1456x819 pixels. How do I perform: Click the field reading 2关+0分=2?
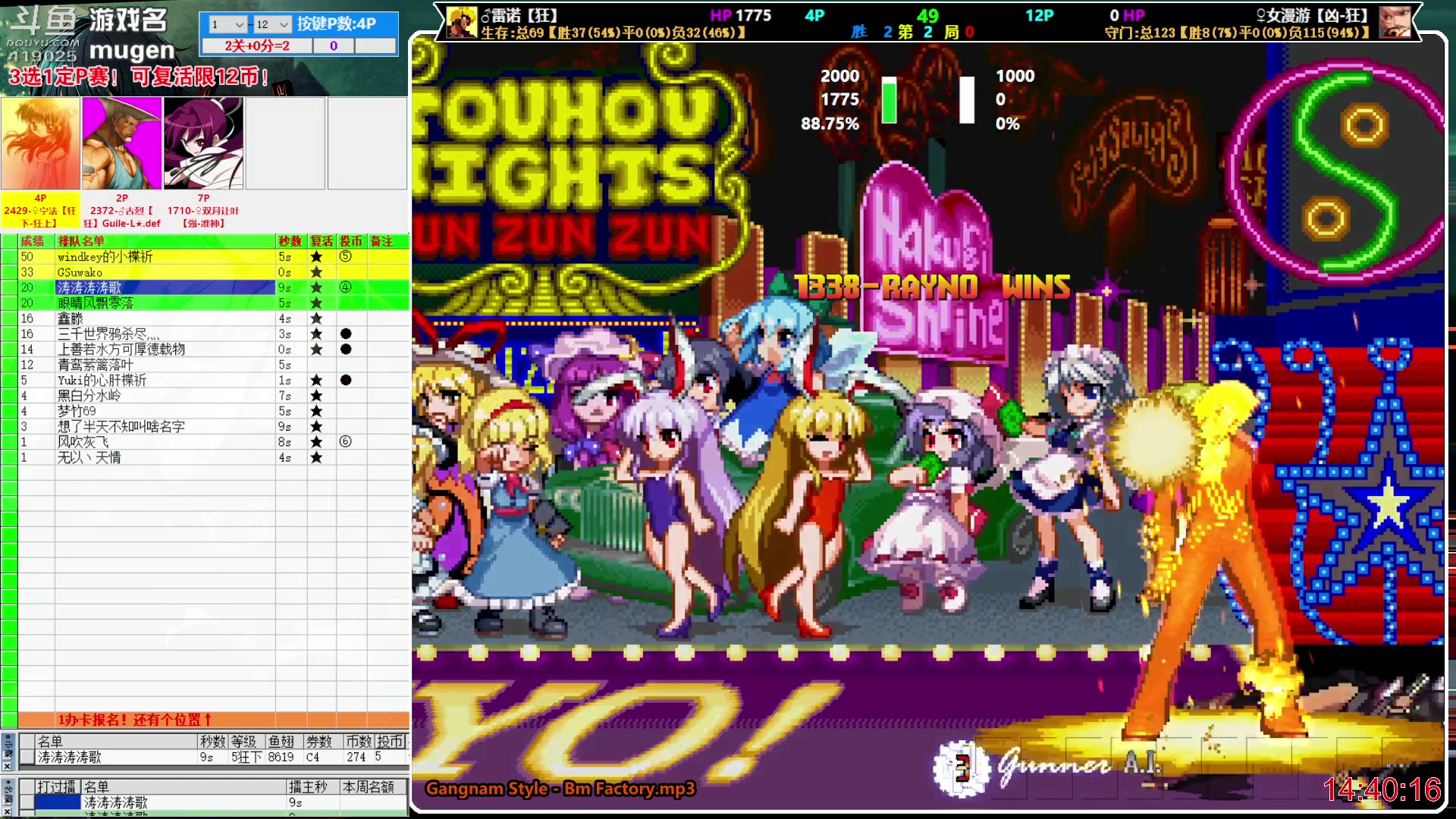tap(256, 45)
